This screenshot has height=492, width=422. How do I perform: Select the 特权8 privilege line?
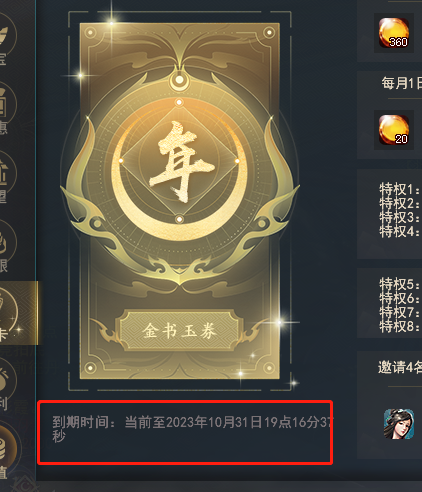point(400,326)
